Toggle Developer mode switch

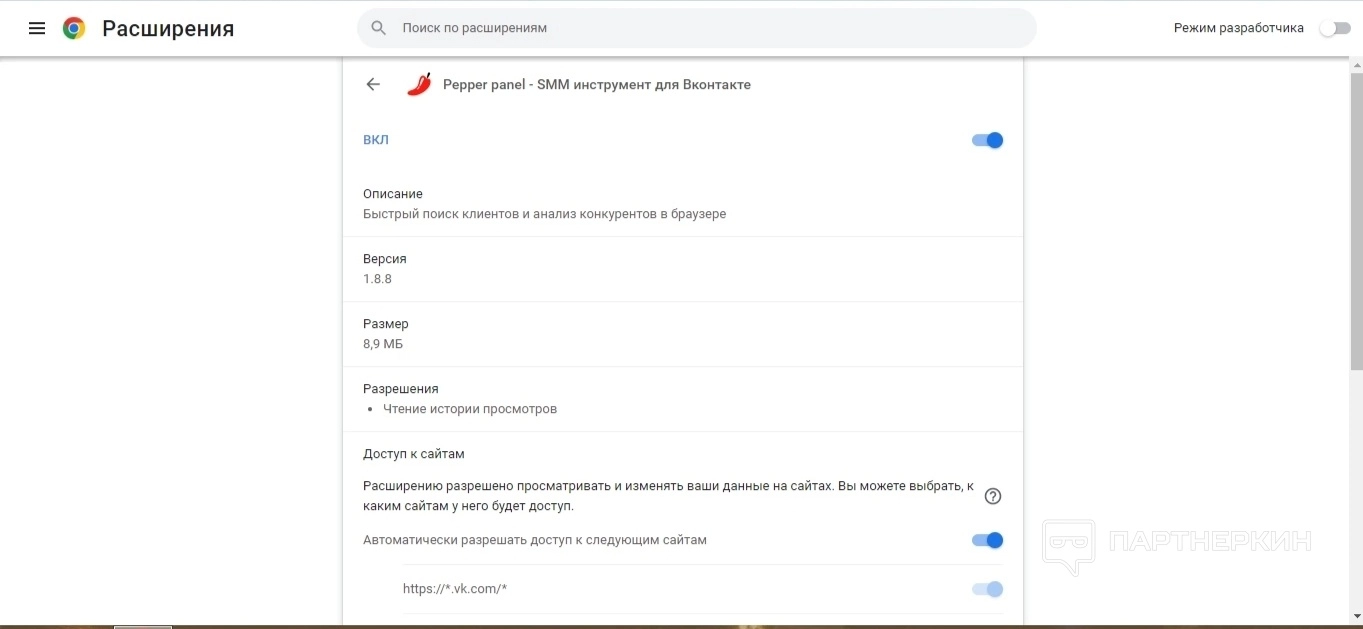click(x=1334, y=28)
